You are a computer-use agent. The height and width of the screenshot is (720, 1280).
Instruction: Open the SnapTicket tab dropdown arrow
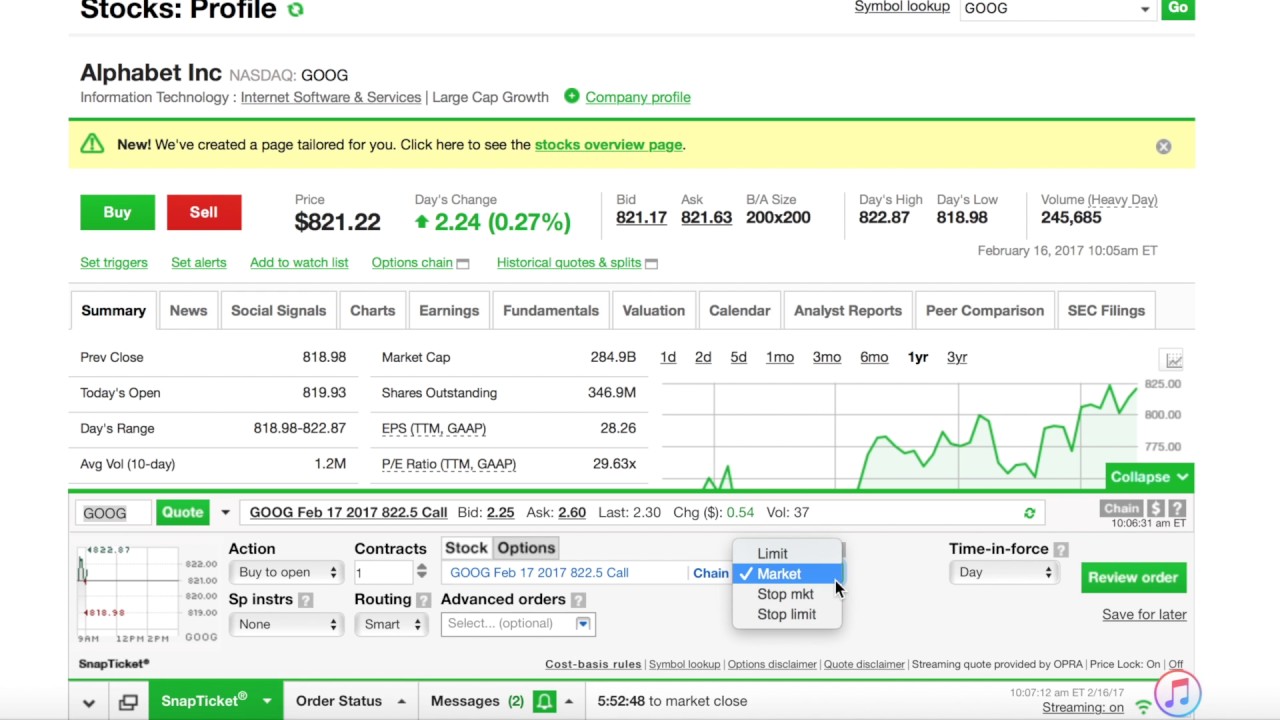267,702
